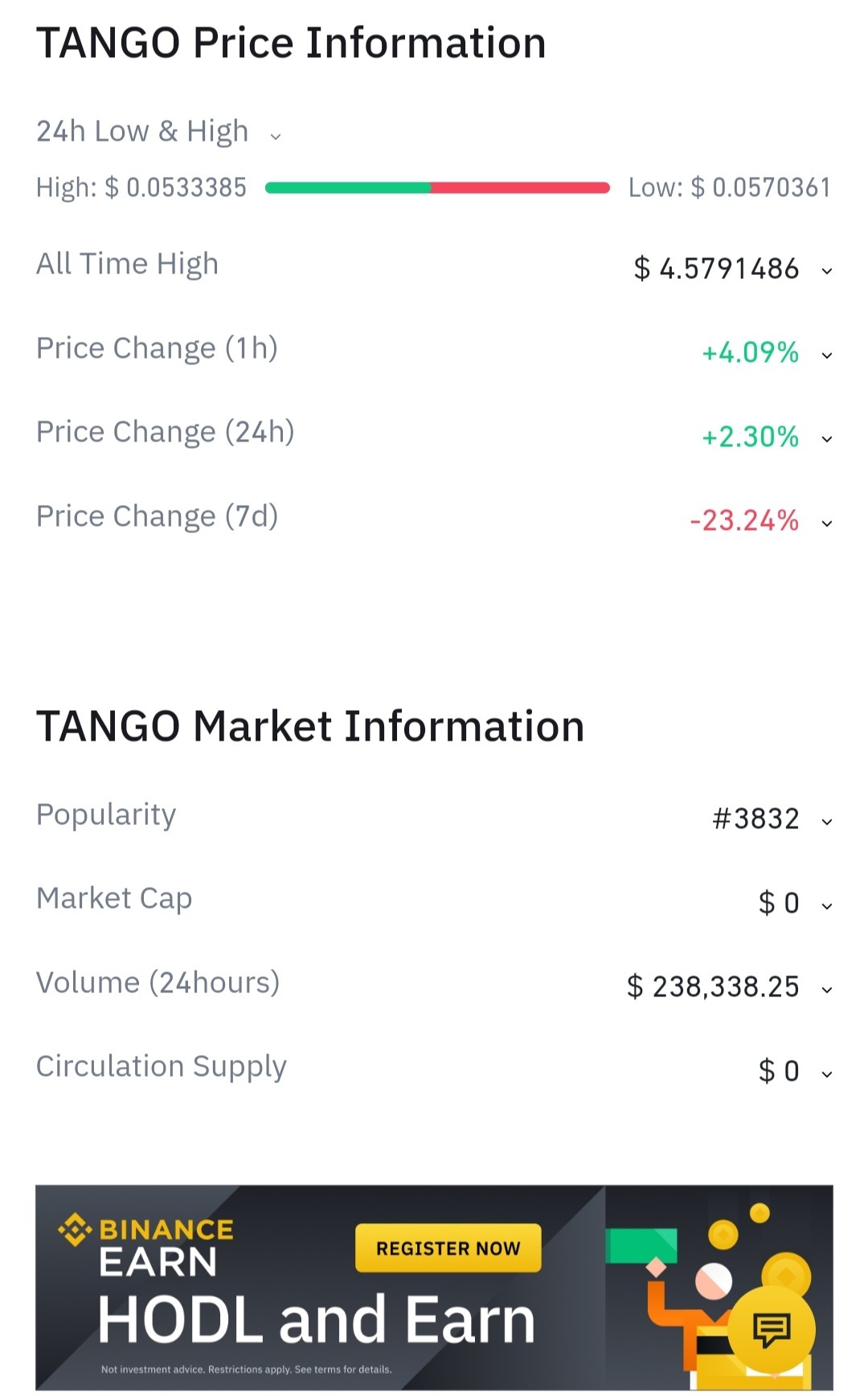Click the -23.24% seven-day change value

[x=744, y=521]
